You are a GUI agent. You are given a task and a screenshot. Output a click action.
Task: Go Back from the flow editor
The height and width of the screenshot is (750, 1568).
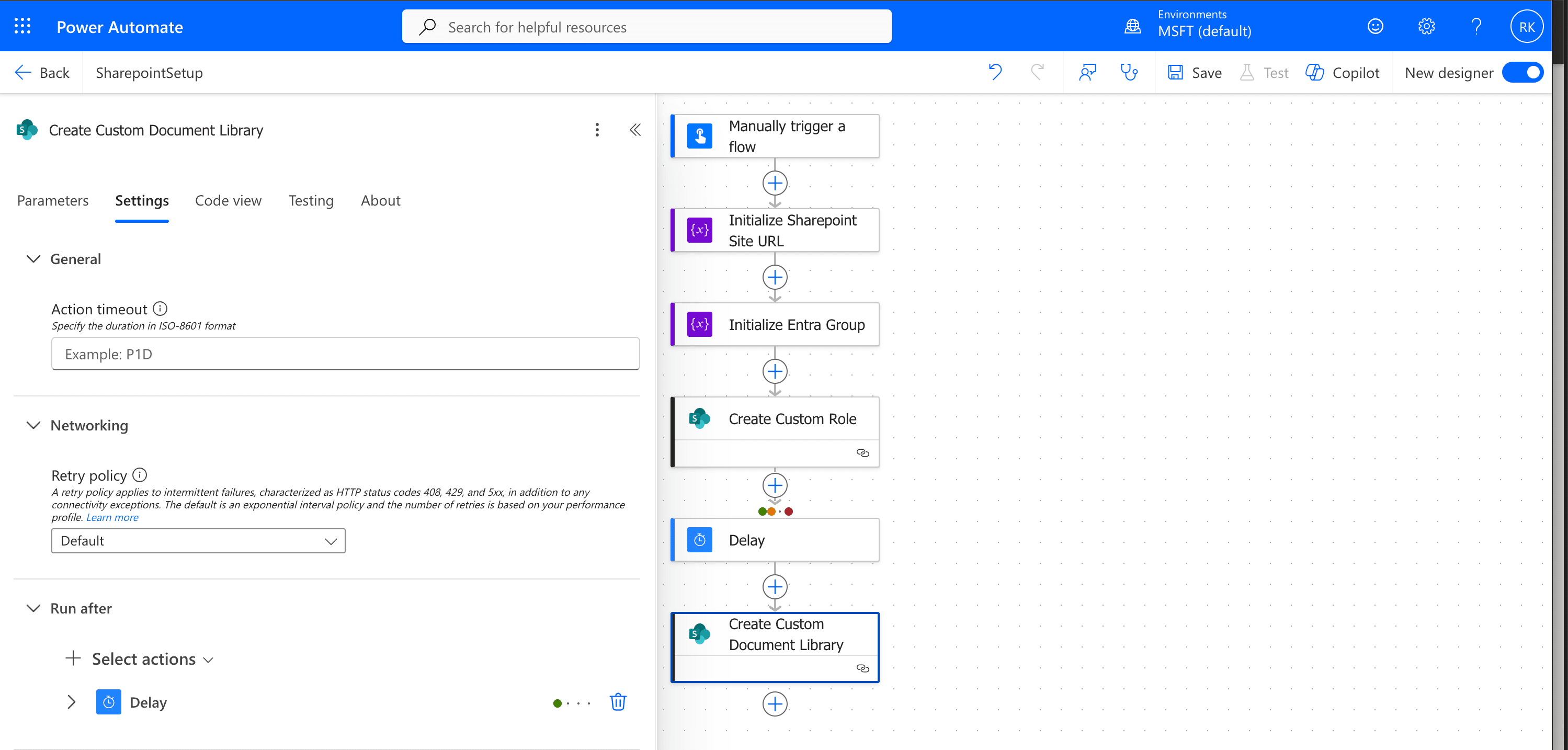click(42, 73)
